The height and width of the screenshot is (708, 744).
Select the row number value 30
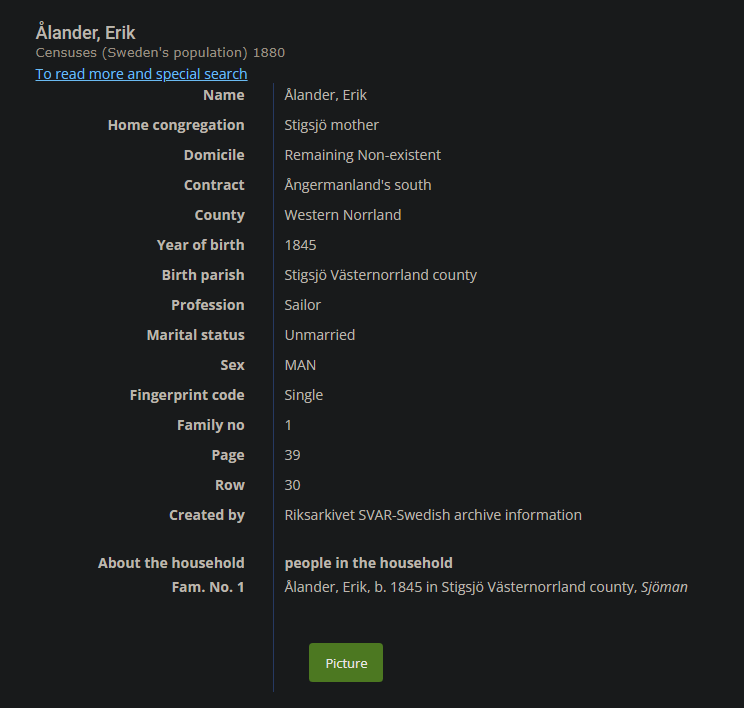point(292,485)
